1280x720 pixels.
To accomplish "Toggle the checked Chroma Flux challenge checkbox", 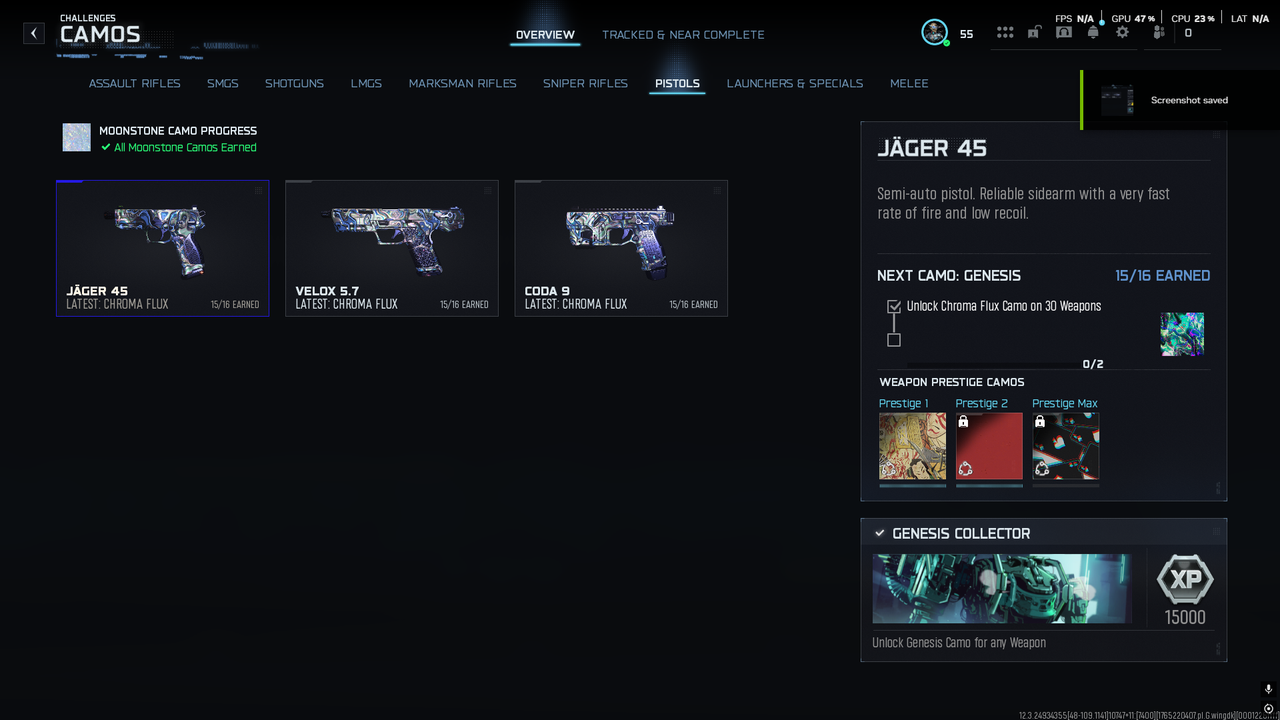I will 894,306.
